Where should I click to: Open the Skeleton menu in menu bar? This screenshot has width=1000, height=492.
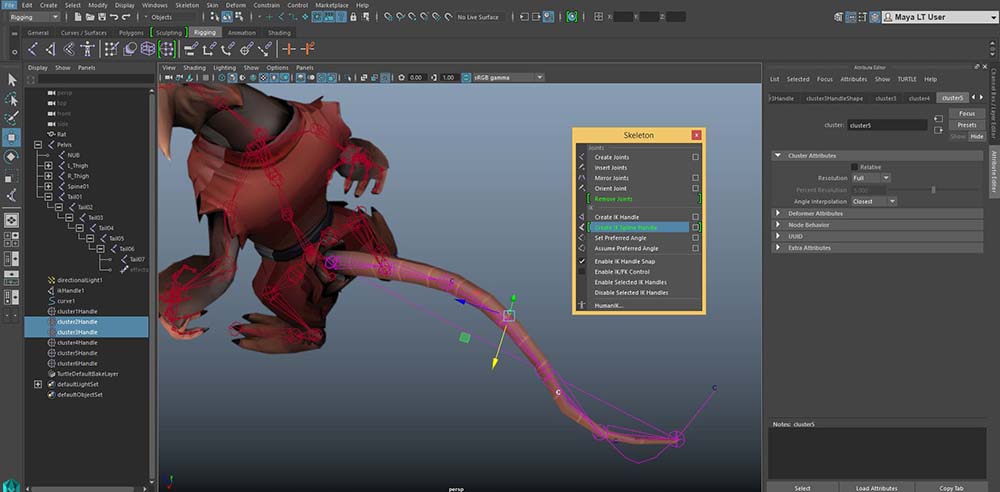[186, 5]
